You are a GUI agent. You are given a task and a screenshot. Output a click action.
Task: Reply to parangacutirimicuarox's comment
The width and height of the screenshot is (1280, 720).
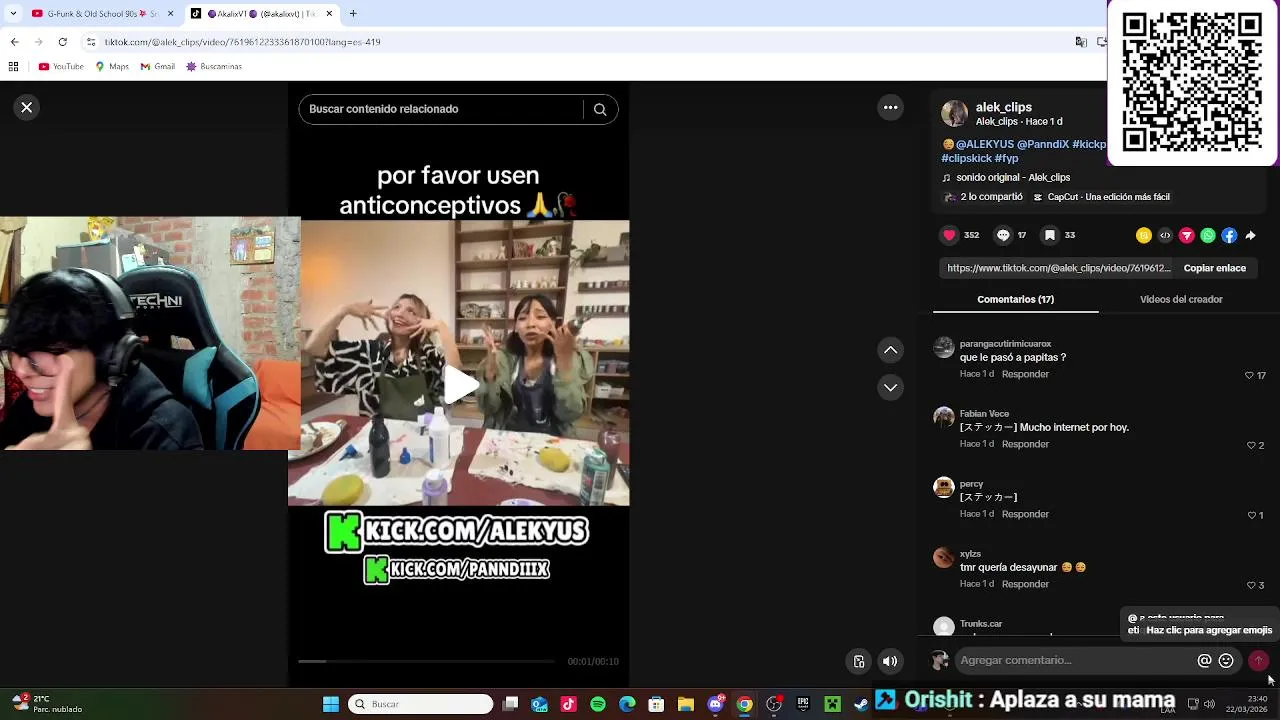(x=1025, y=374)
